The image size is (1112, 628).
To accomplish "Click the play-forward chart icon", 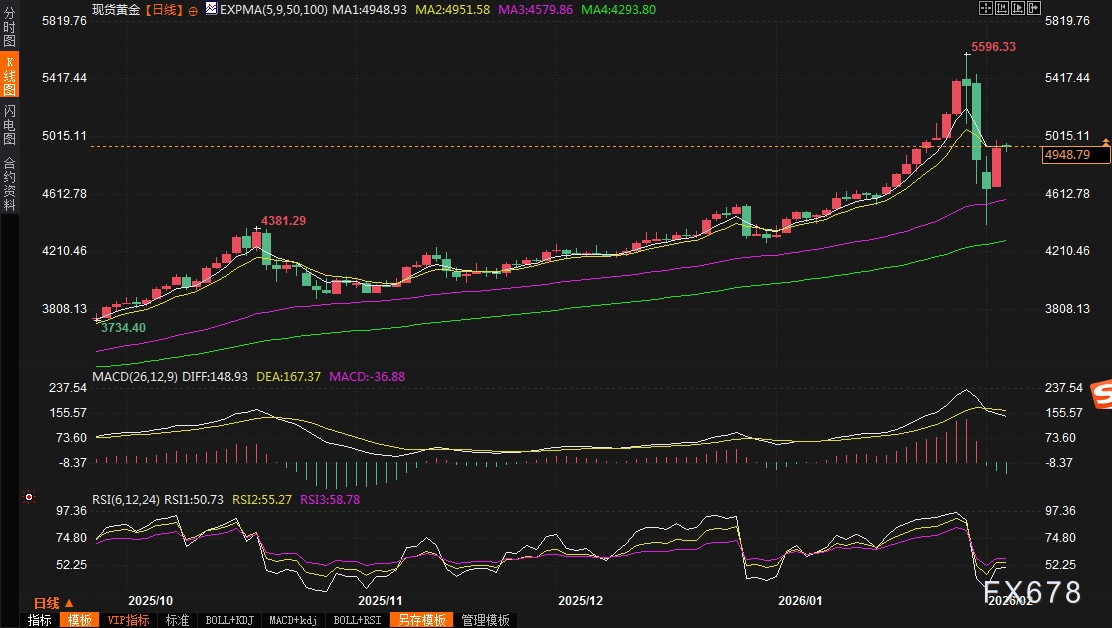I will [x=1018, y=8].
